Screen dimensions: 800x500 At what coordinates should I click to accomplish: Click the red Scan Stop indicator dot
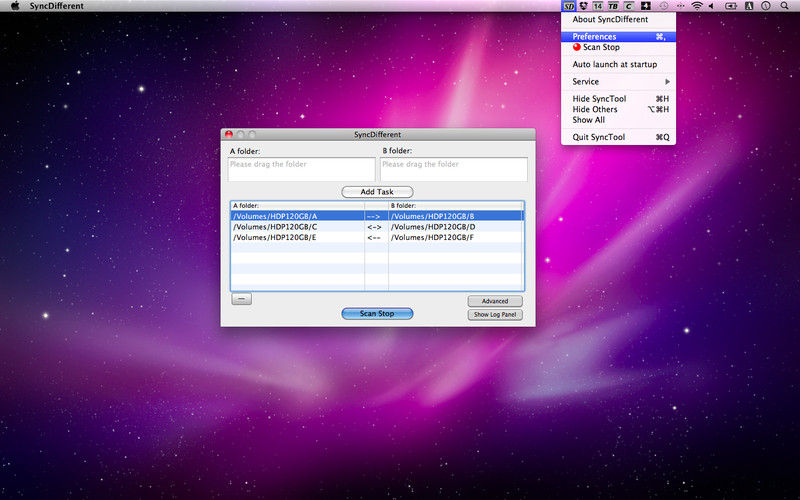point(577,47)
